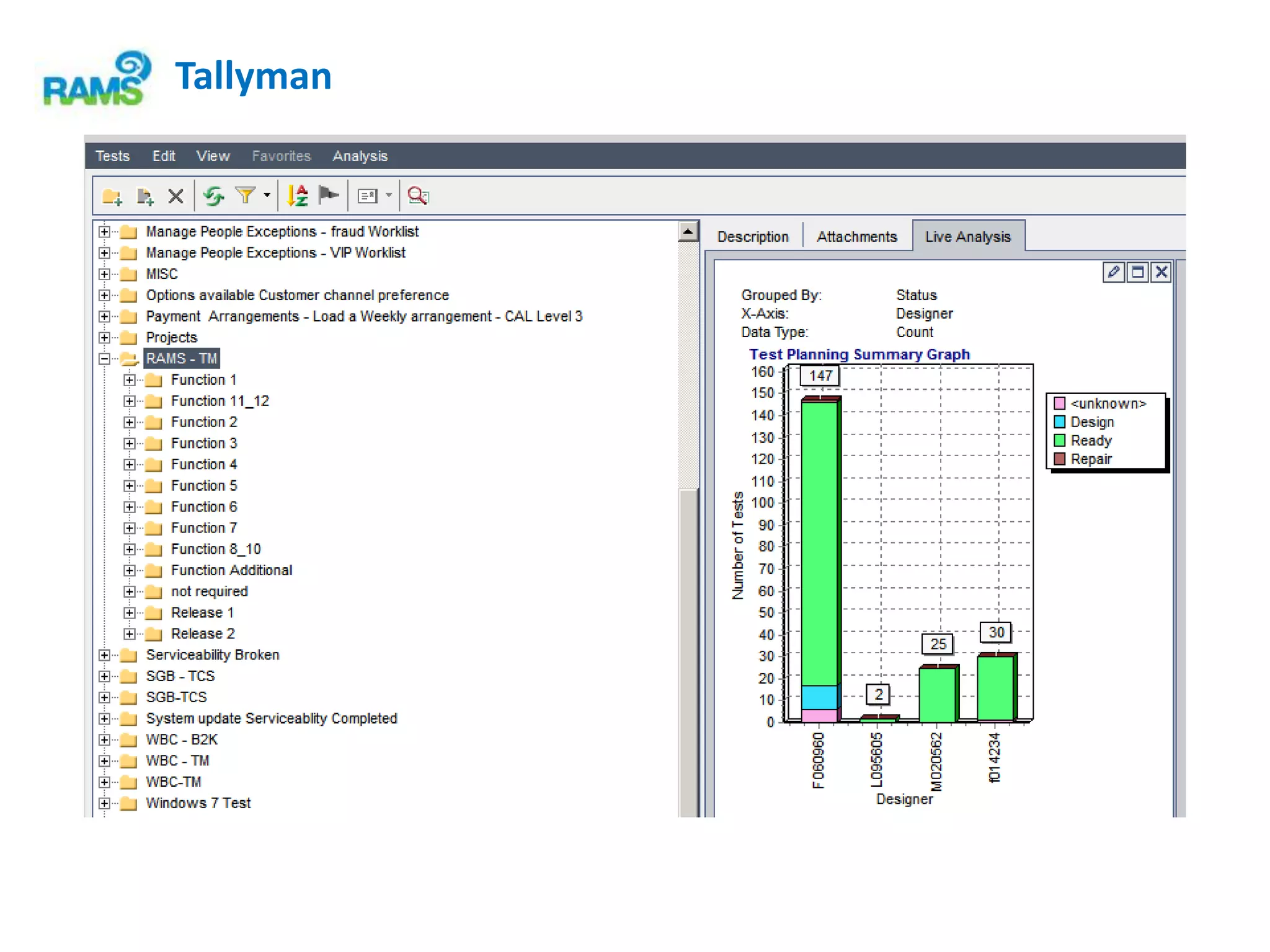The height and width of the screenshot is (952, 1270).
Task: Click the pencil edit graph icon
Action: click(1113, 272)
